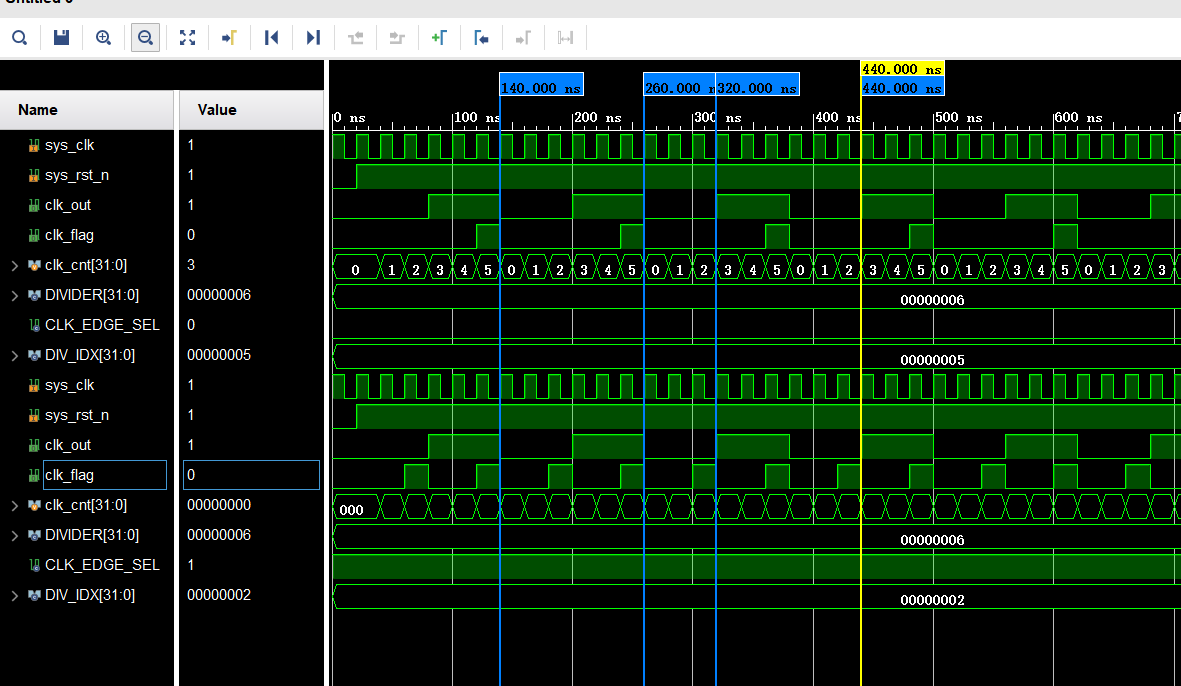Expand the first DIV_IDX[31:0] signal
Screen dimensions: 1181x686
14,355
